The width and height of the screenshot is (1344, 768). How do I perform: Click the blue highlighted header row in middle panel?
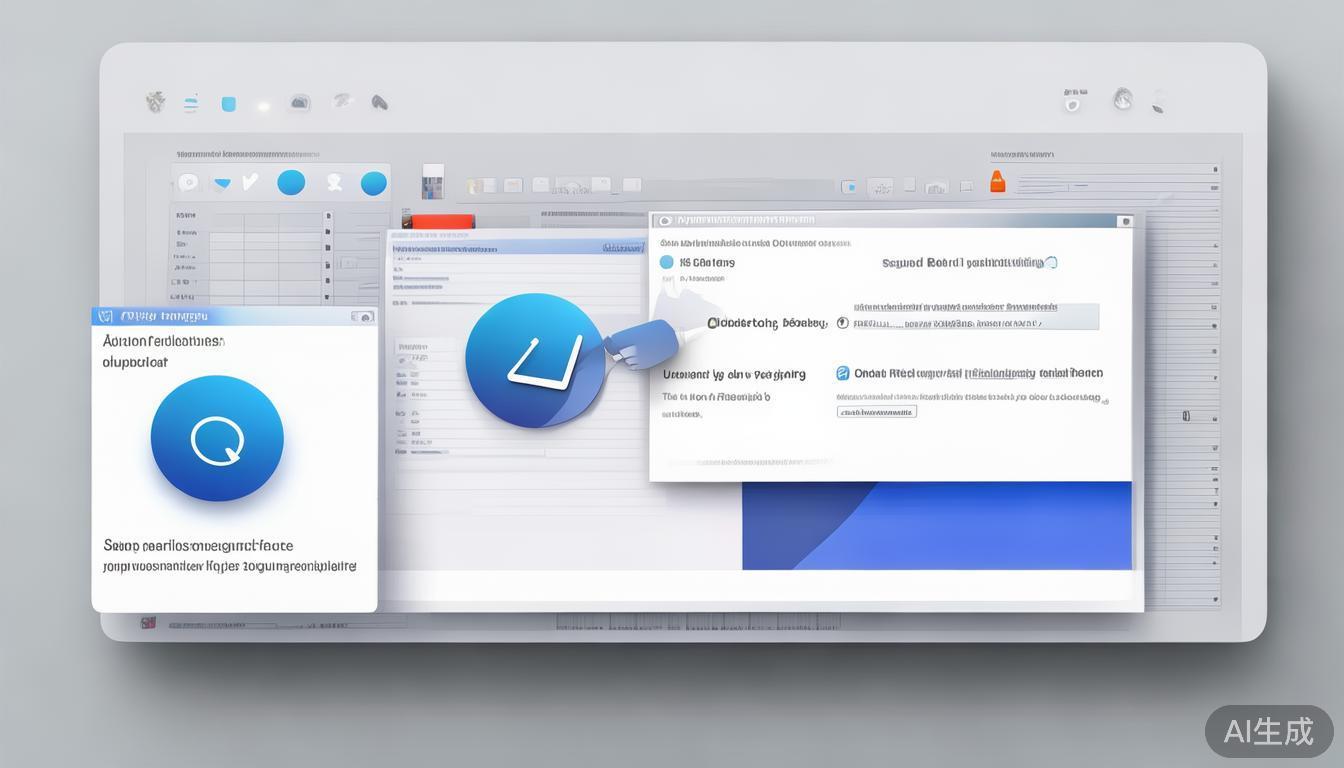click(x=516, y=247)
